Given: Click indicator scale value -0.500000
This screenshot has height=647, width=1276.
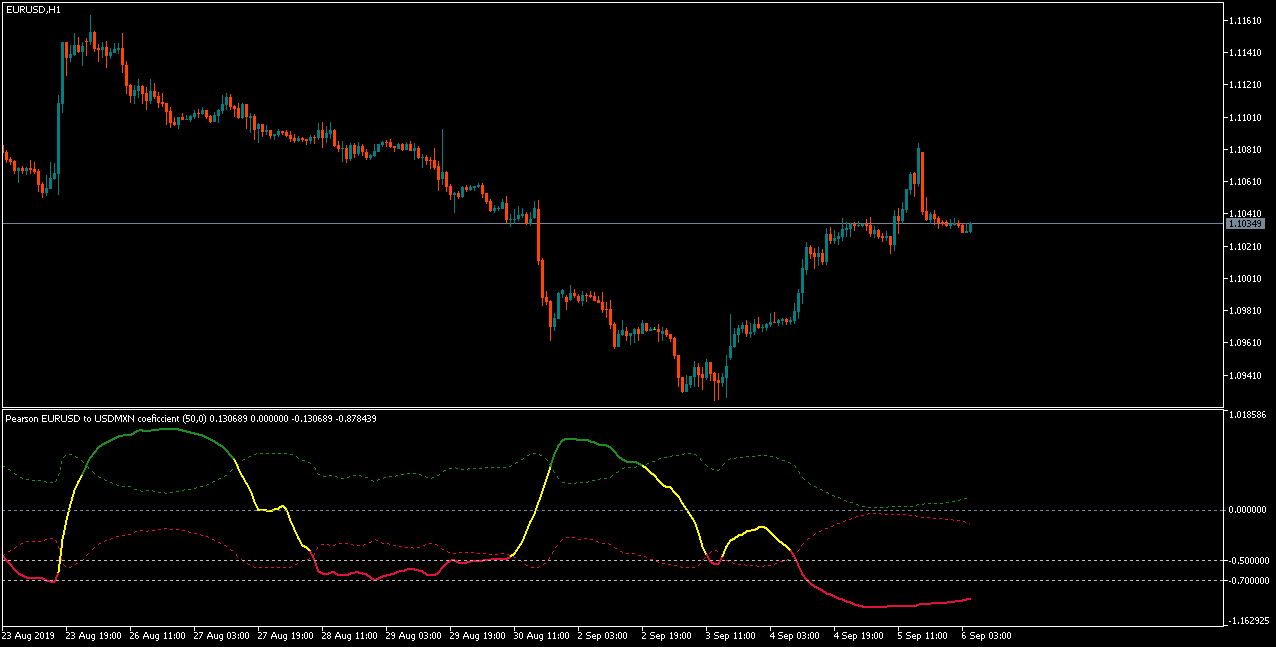Looking at the screenshot, I should [1248, 560].
